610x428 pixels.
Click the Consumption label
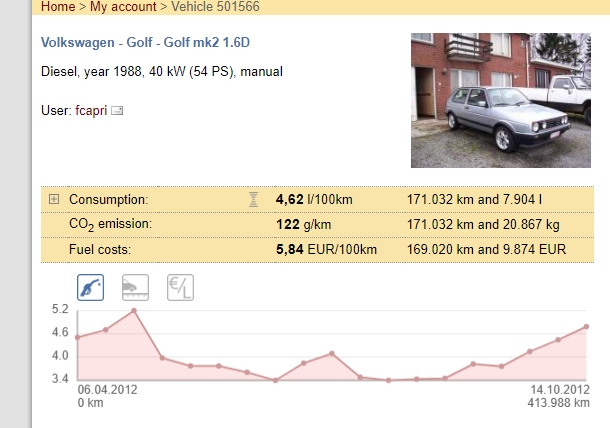(109, 200)
